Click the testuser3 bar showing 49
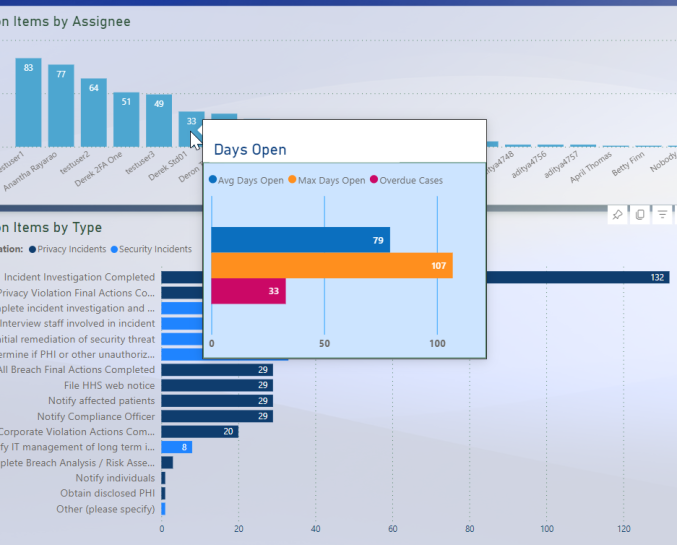The width and height of the screenshot is (677, 545). click(x=159, y=121)
